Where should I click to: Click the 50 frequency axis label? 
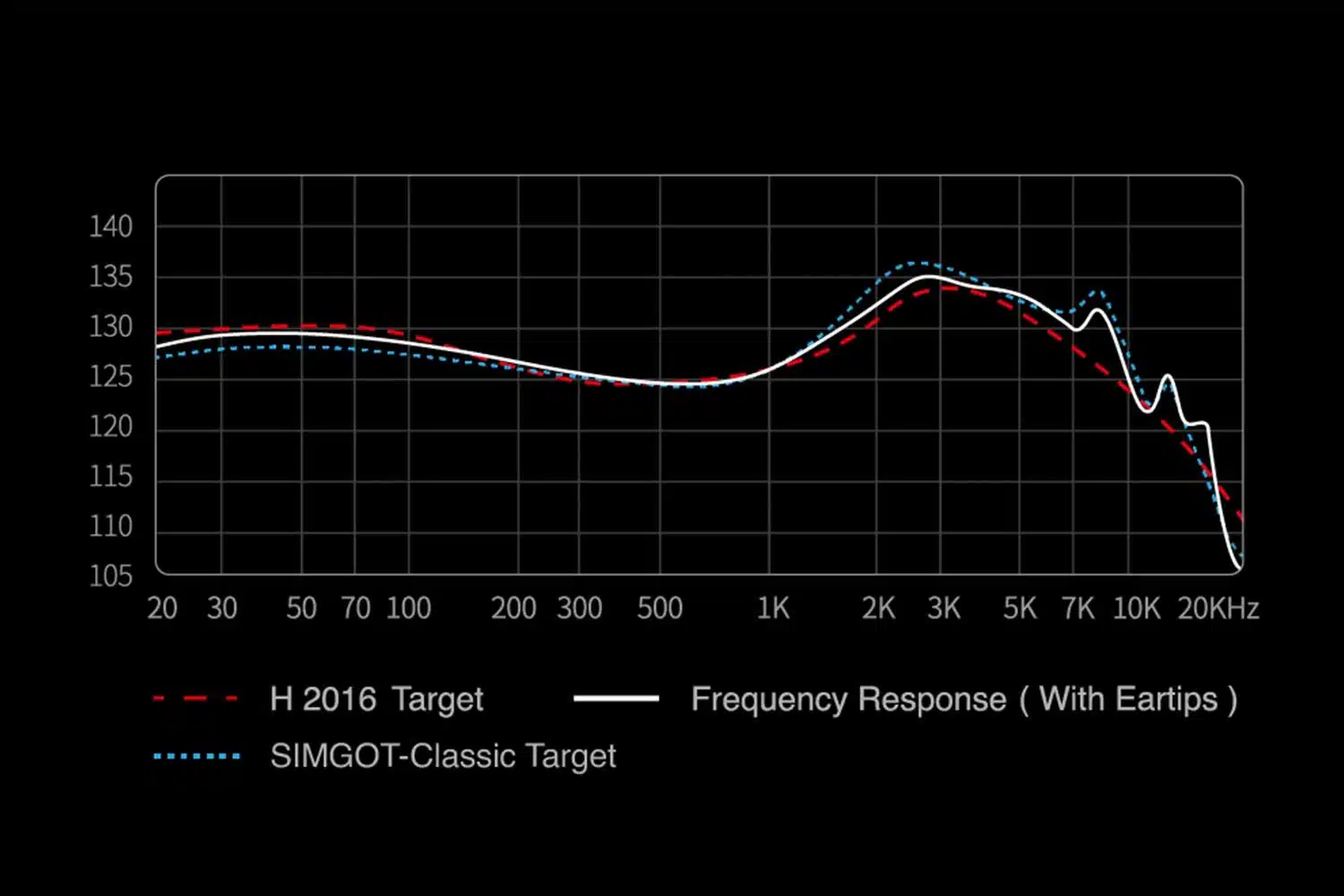tap(301, 608)
